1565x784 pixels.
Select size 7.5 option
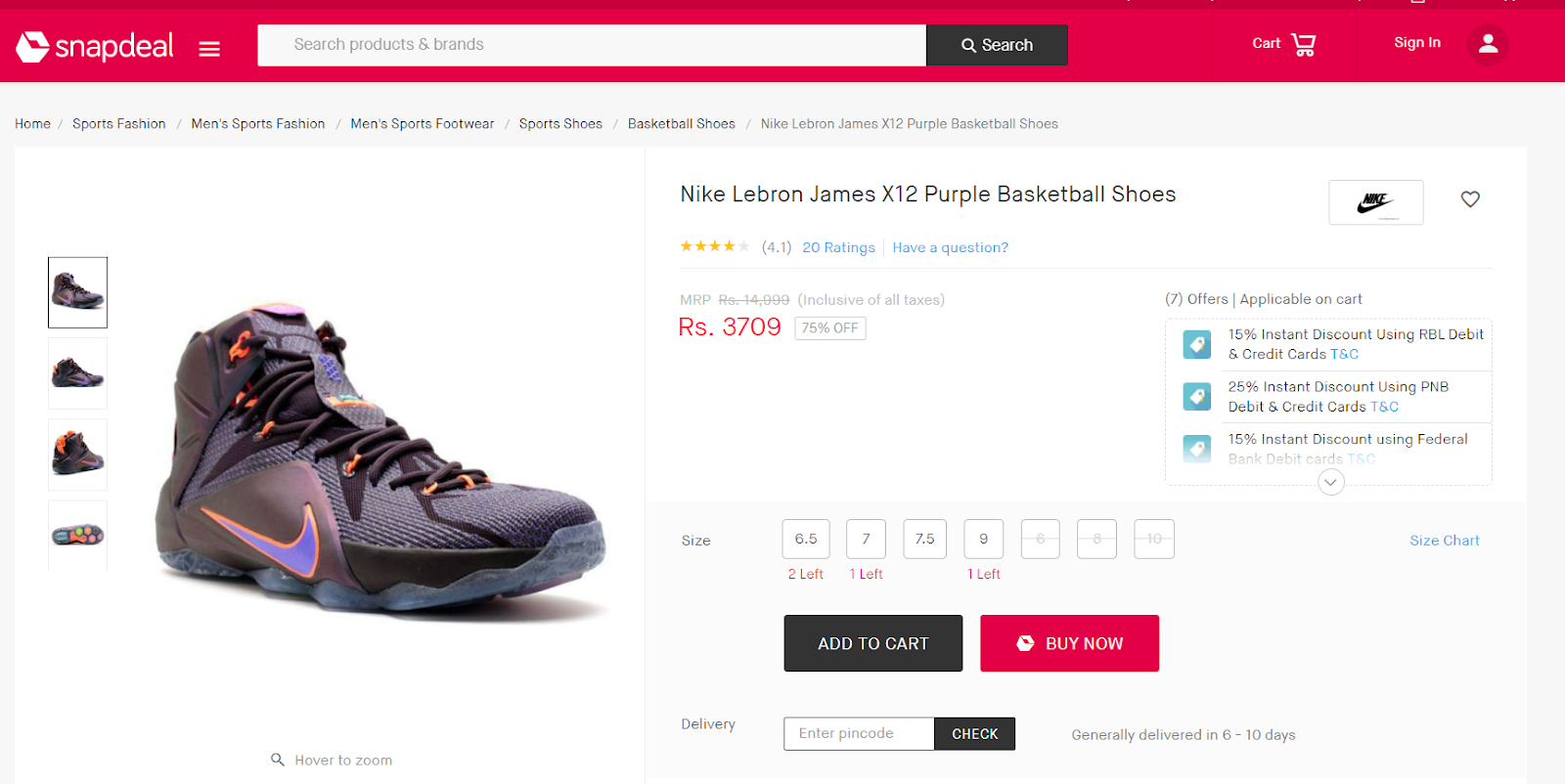[x=924, y=539]
